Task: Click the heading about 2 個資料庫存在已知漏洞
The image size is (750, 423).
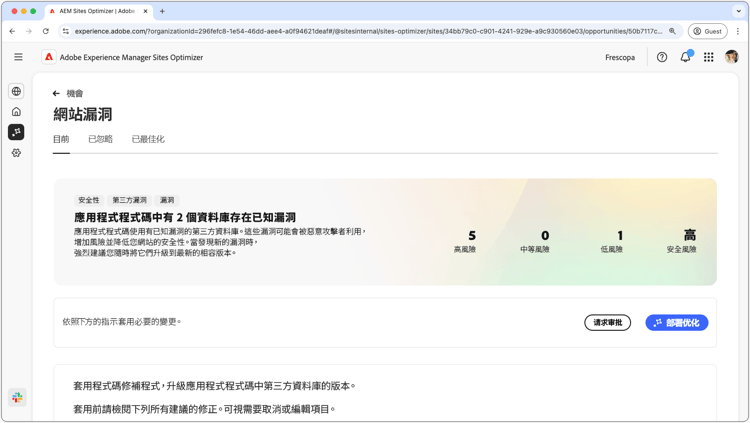Action: 185,218
